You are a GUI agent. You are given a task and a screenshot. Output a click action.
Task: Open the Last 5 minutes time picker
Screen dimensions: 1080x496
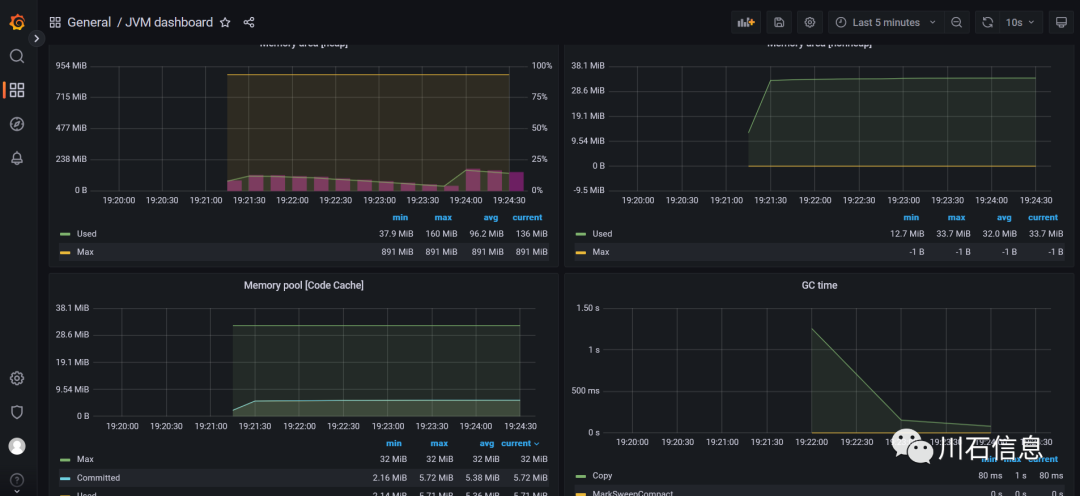coord(886,22)
